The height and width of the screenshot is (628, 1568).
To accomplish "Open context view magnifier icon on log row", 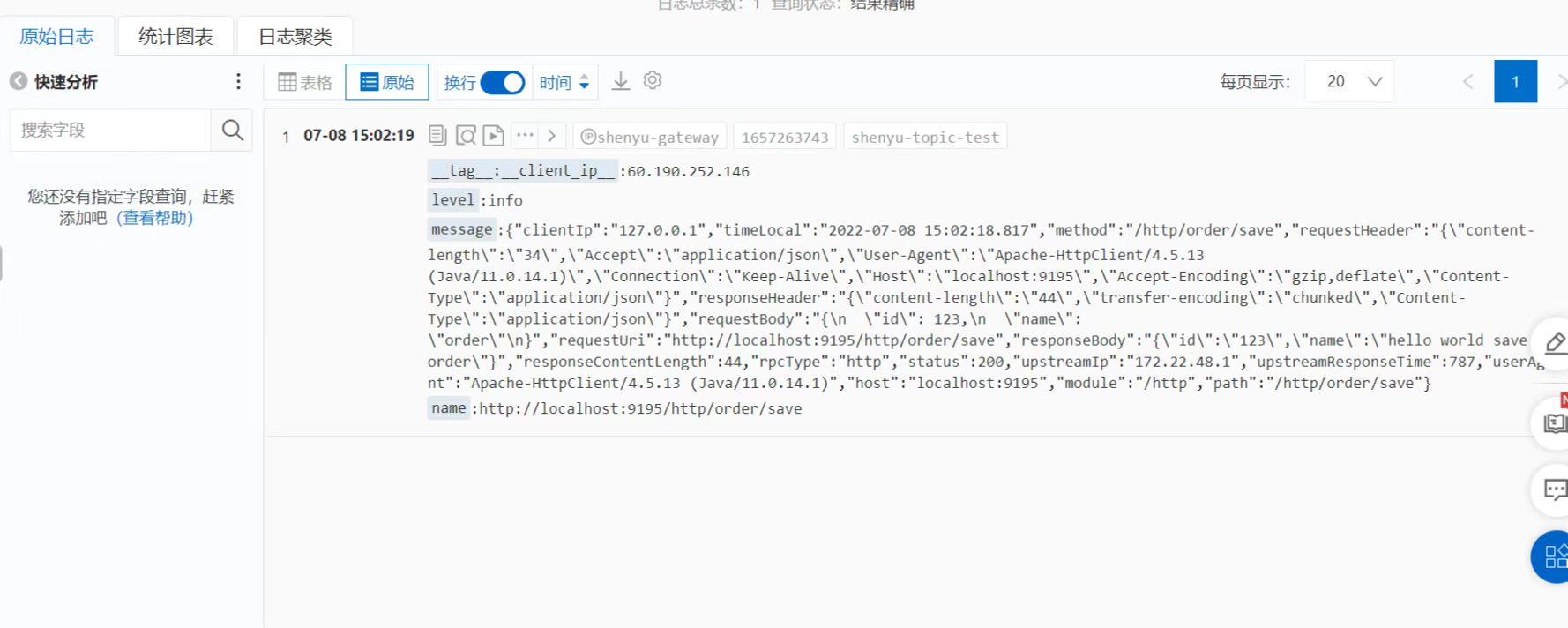I will 466,136.
